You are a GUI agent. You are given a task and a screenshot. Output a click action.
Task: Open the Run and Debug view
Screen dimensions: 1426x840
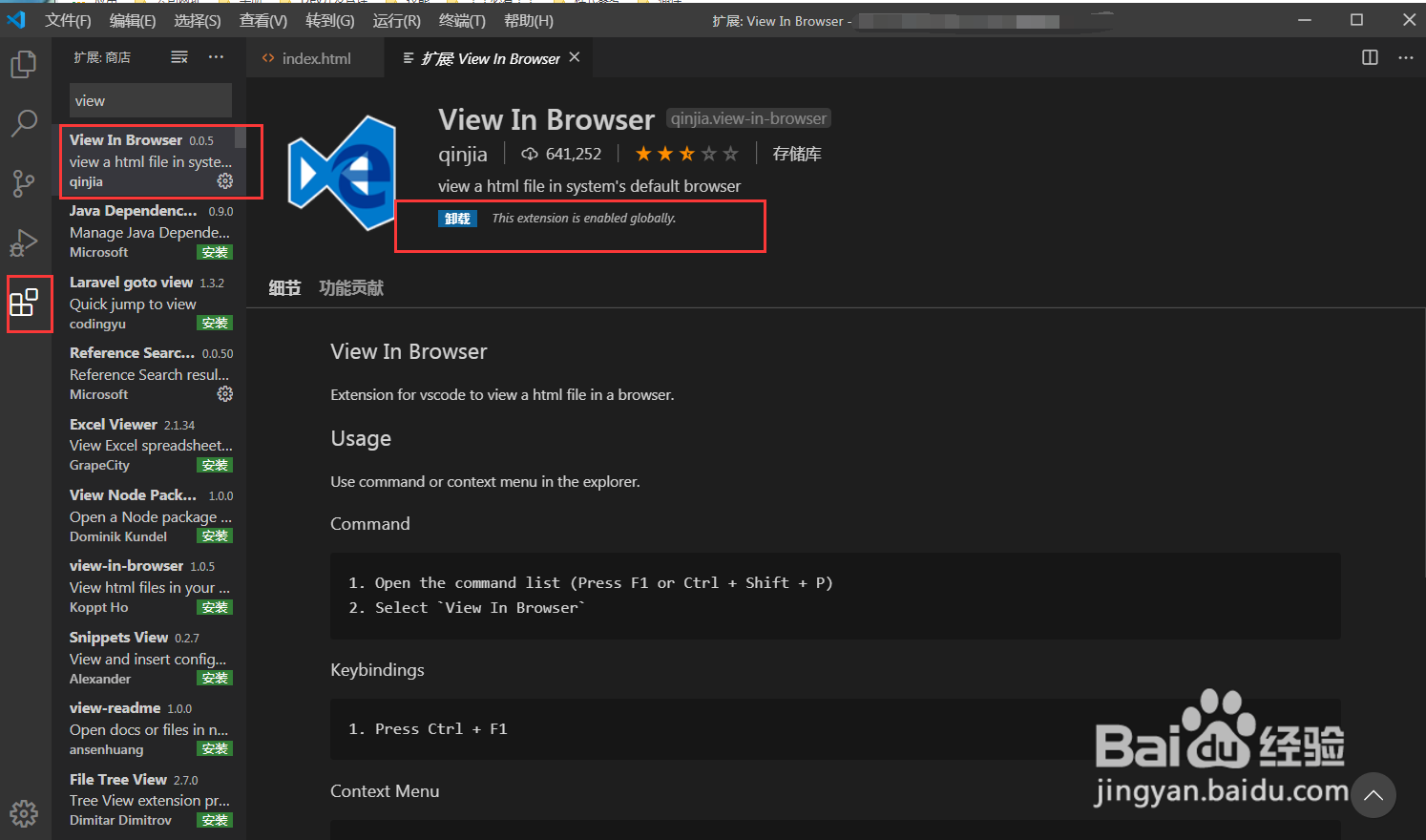[24, 243]
